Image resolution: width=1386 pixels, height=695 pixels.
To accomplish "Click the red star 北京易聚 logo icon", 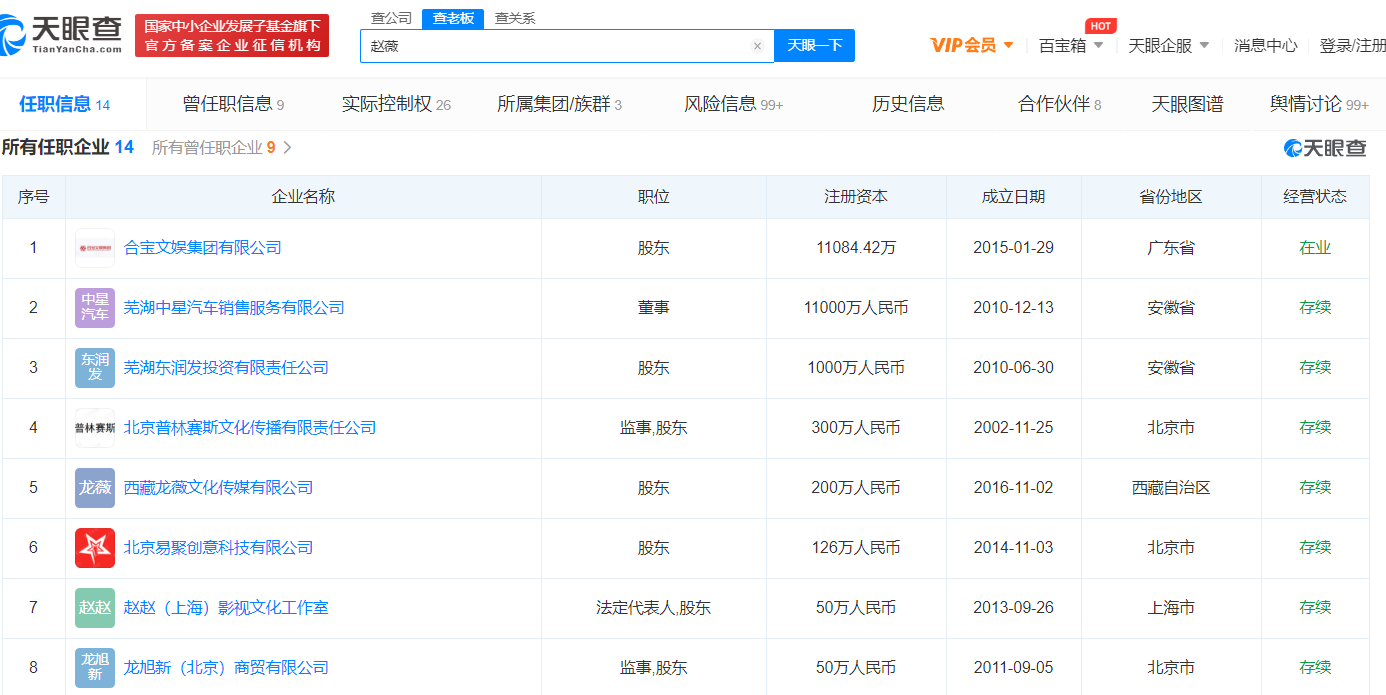I will (x=95, y=548).
